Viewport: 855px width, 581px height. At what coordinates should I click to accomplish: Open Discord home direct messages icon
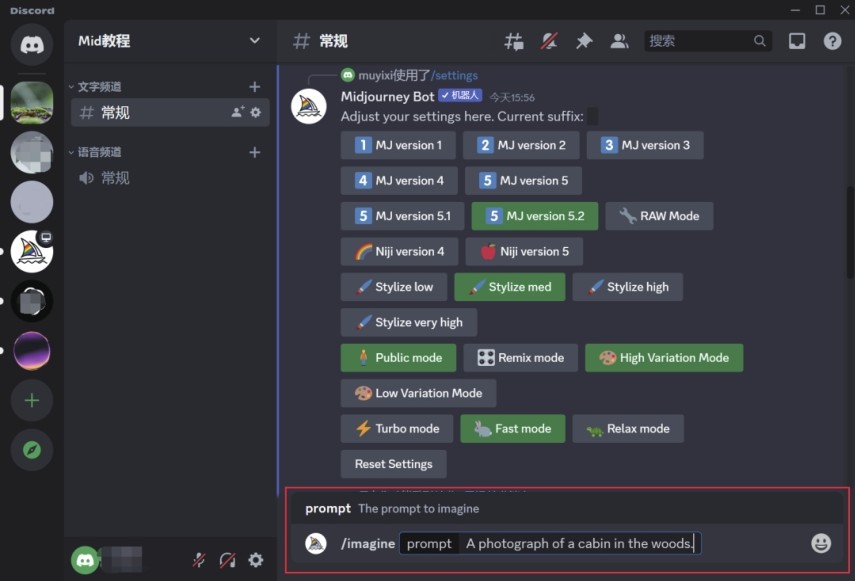[x=32, y=44]
